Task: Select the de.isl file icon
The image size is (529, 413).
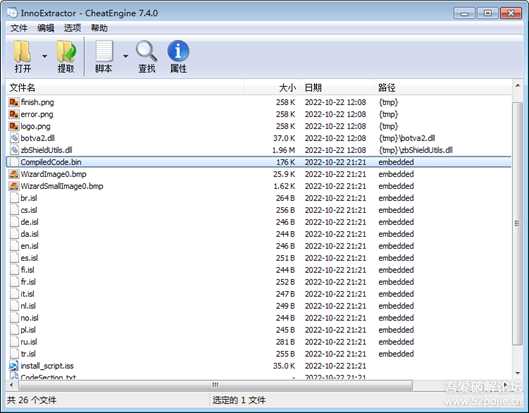Action: (x=14, y=222)
